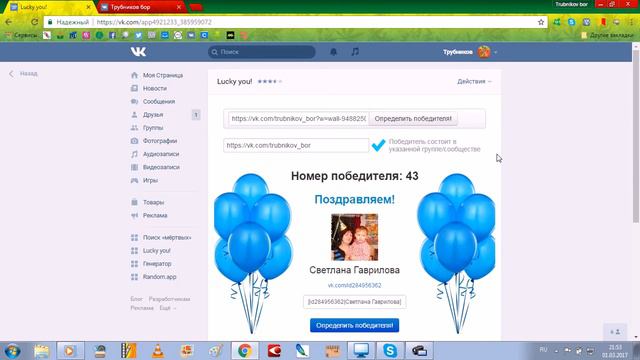640x360 pixels.
Task: Click the winner's profile photo thumbnail
Action: [x=354, y=237]
